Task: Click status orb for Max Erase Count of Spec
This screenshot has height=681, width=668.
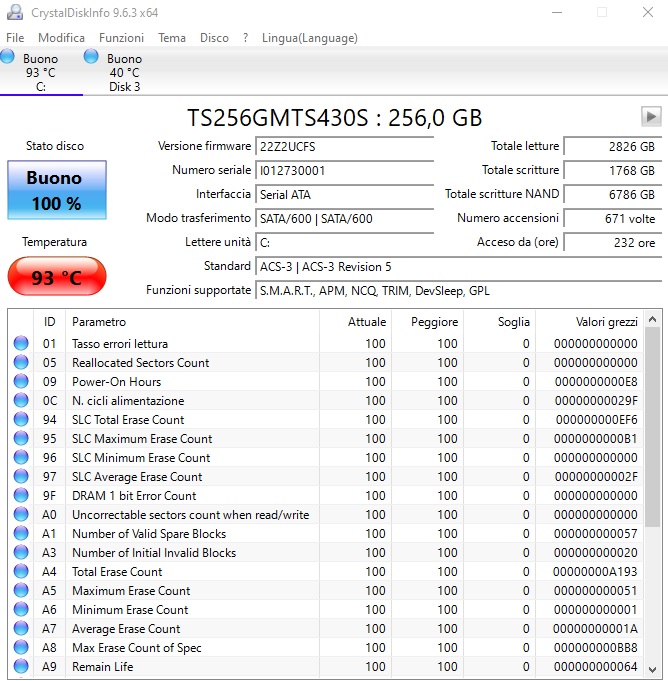Action: click(21, 647)
